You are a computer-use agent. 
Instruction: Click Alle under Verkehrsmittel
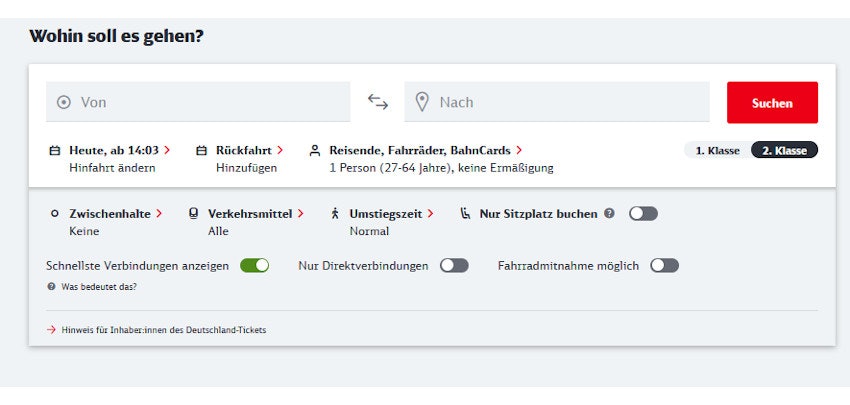[x=218, y=231]
